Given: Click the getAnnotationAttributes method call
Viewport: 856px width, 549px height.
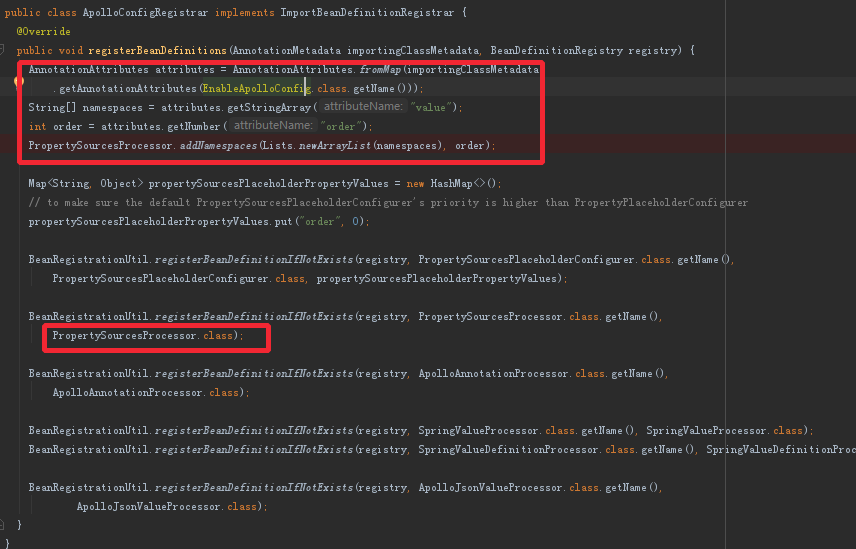Looking at the screenshot, I should point(128,88).
